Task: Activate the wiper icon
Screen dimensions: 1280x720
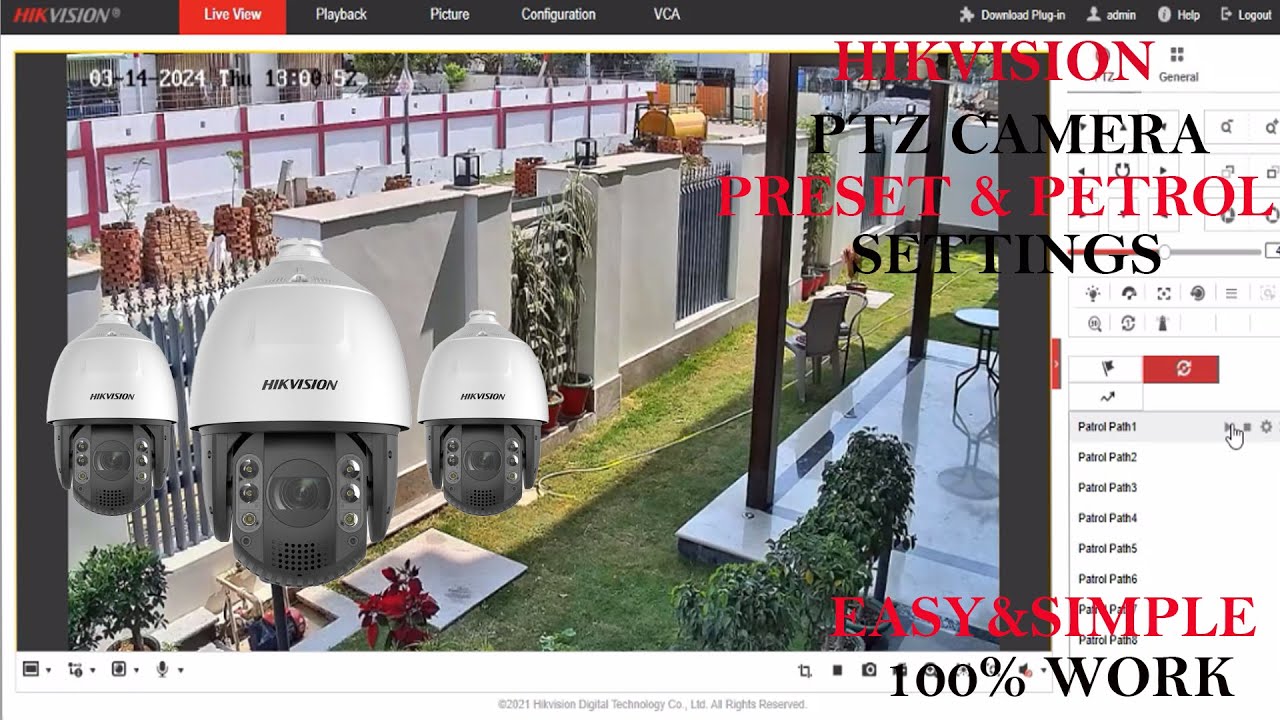Action: coord(1129,293)
